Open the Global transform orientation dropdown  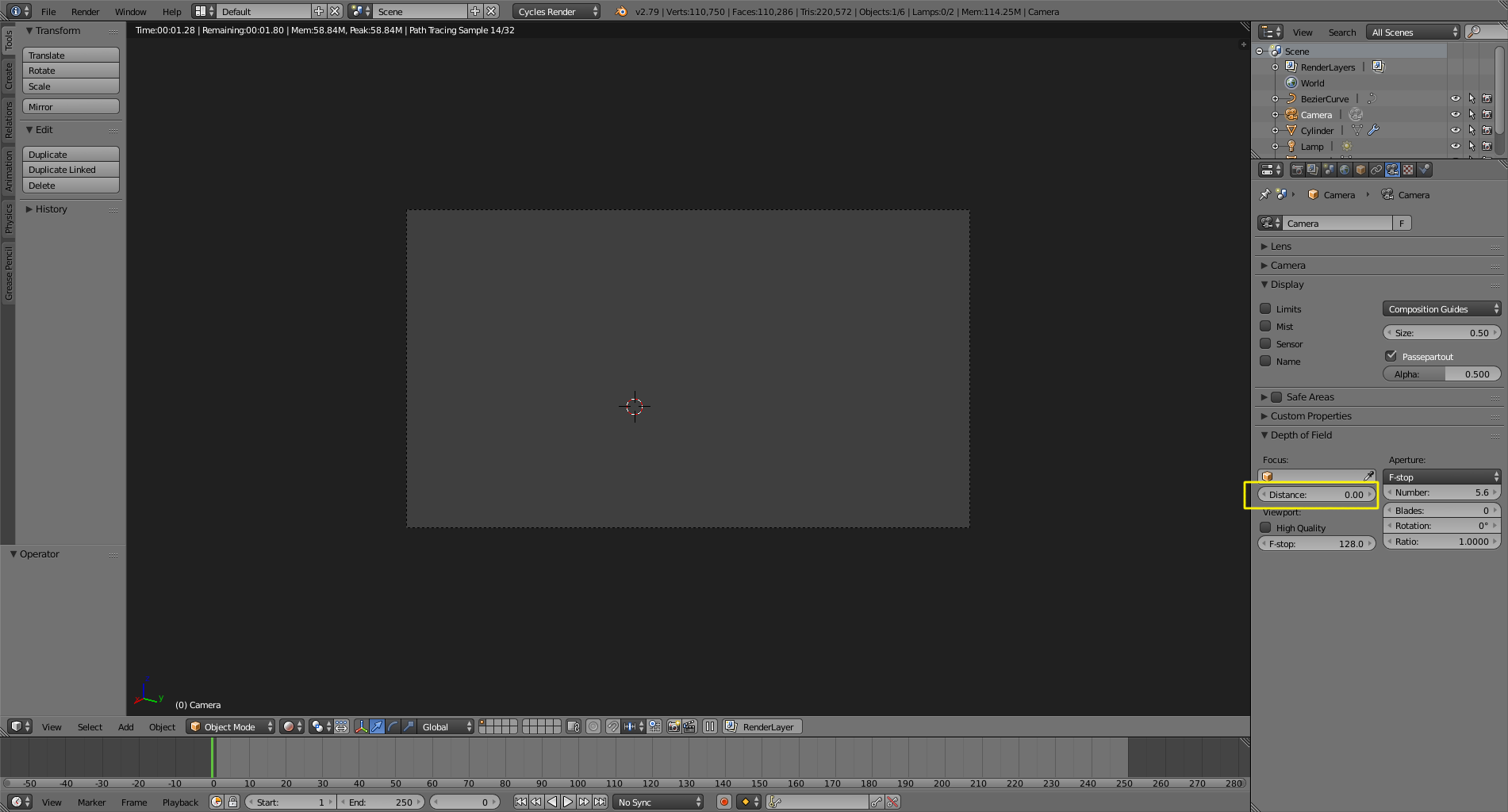pyautogui.click(x=446, y=726)
